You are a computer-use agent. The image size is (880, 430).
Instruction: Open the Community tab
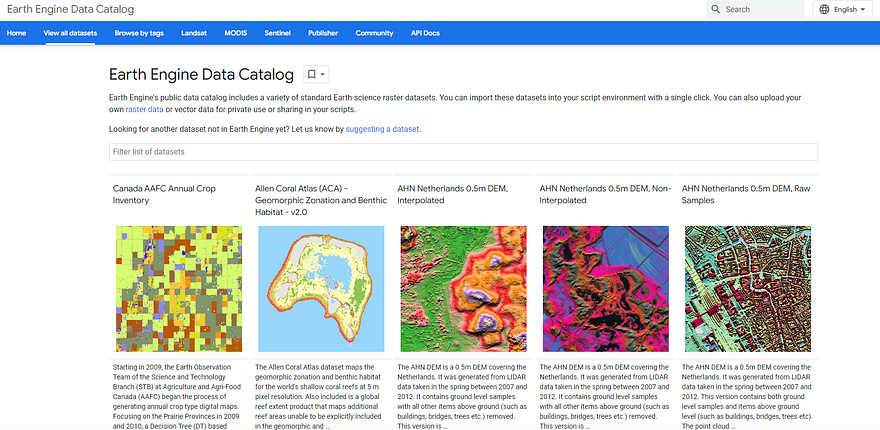[x=374, y=33]
